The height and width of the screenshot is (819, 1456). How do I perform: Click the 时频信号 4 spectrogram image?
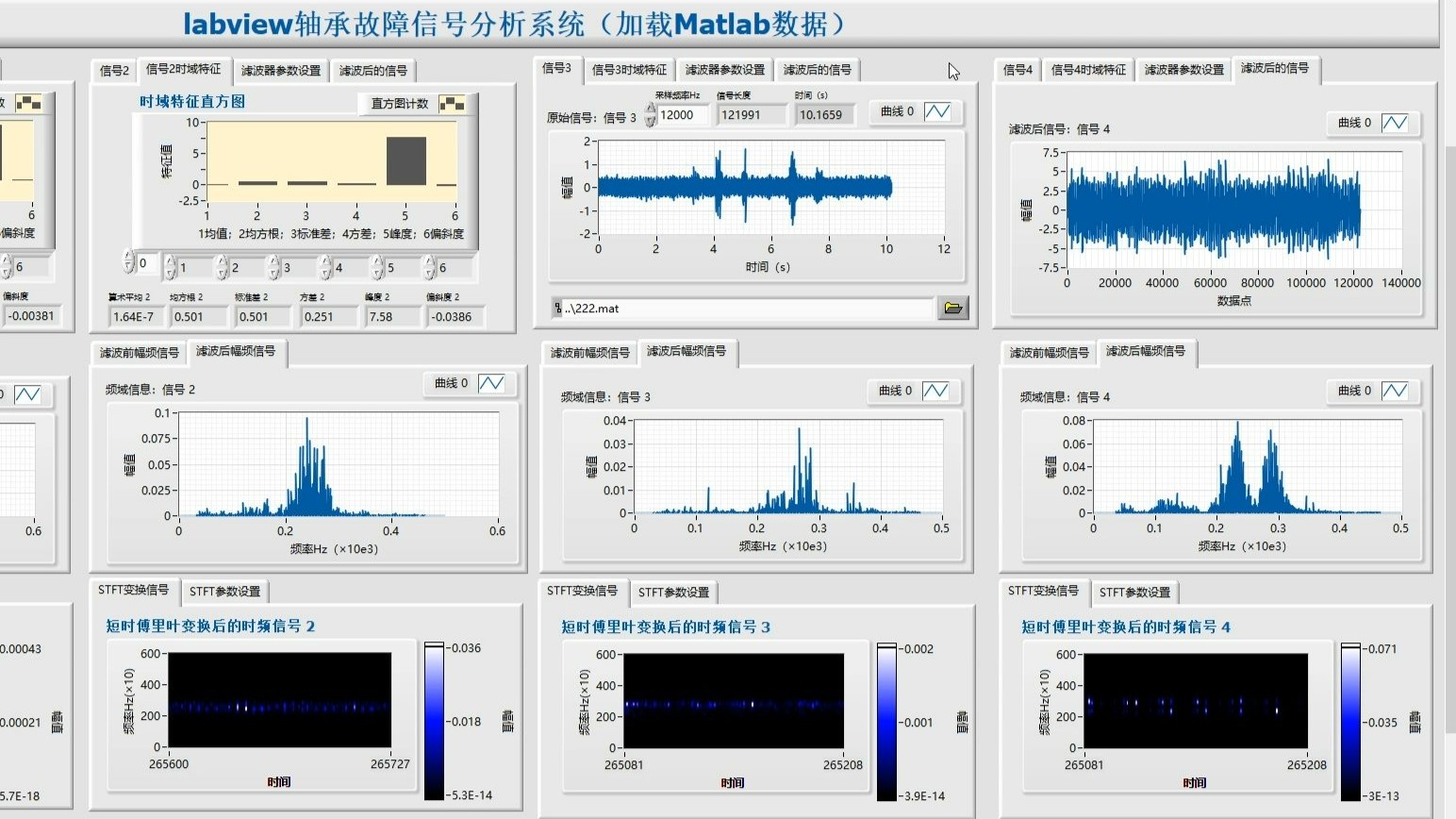1196,700
